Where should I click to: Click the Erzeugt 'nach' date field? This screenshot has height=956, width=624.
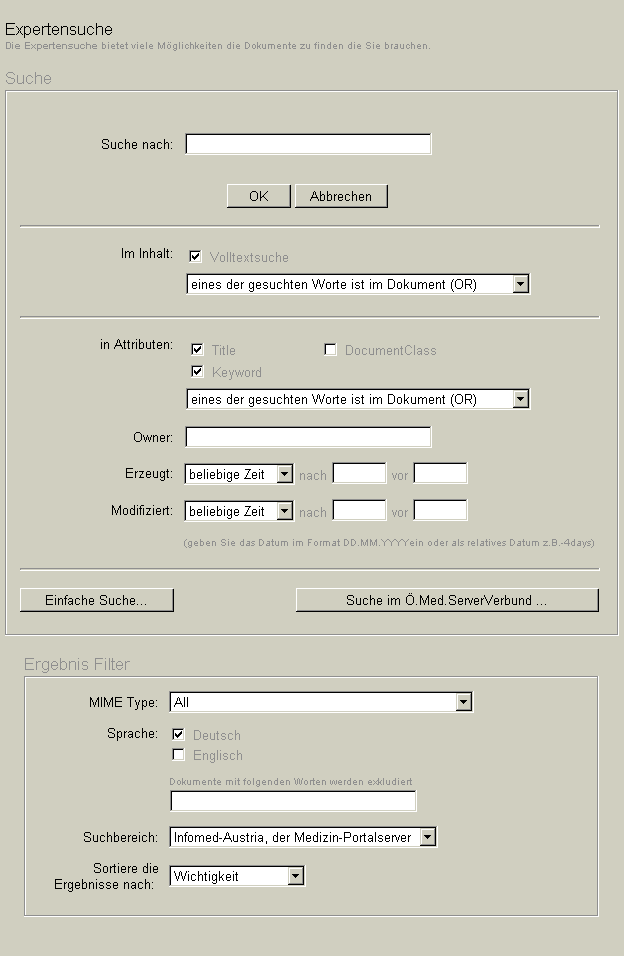click(x=359, y=474)
